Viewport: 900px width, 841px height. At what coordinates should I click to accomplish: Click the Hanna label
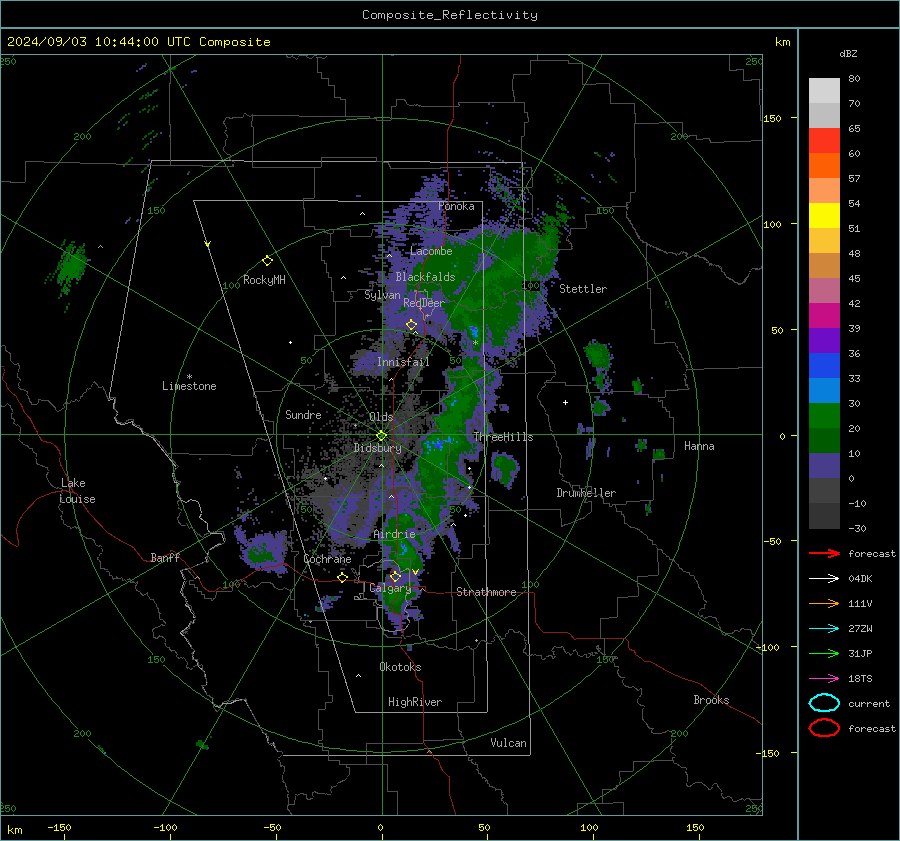click(699, 446)
